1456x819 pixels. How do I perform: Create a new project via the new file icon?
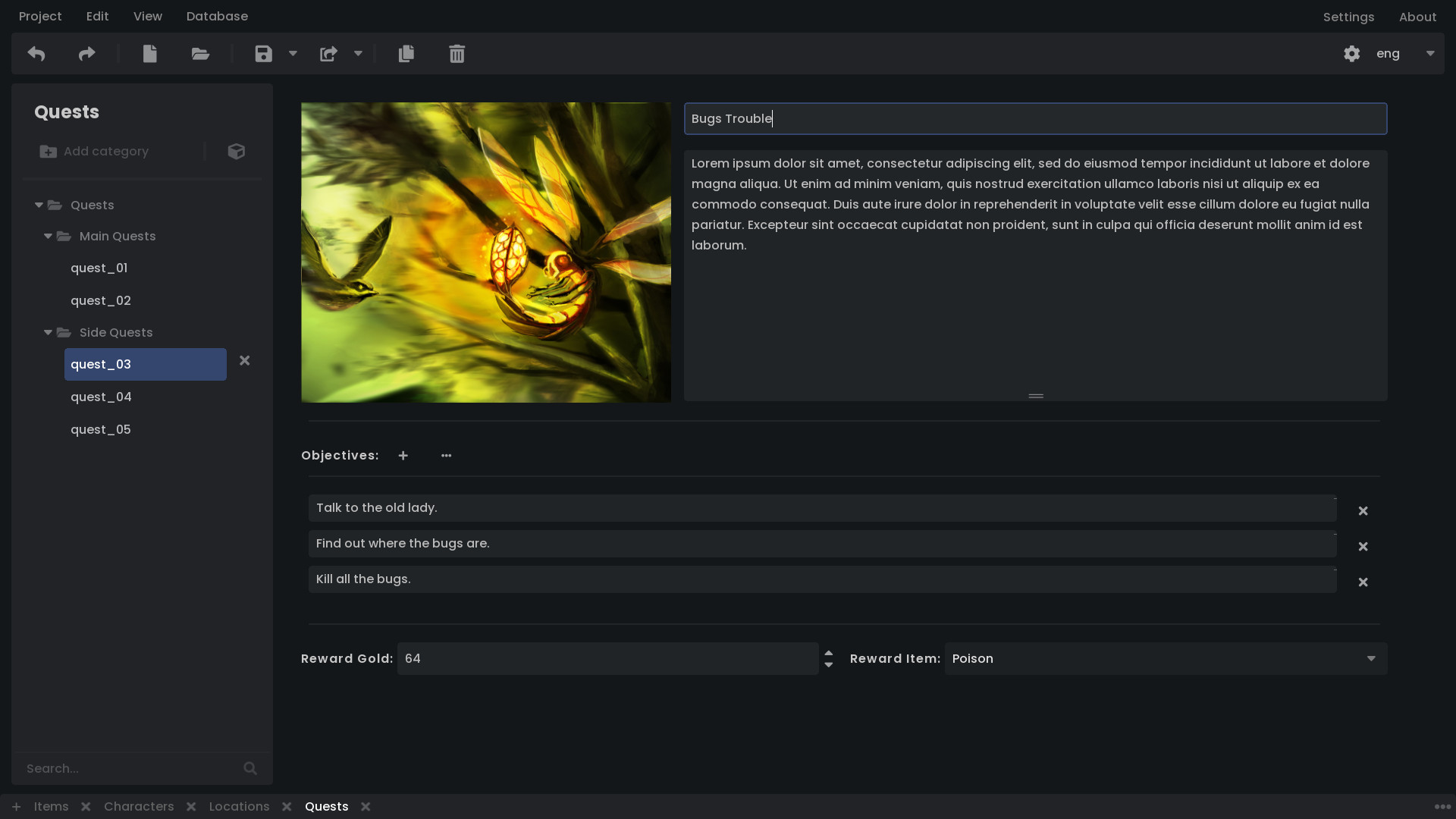pyautogui.click(x=149, y=53)
